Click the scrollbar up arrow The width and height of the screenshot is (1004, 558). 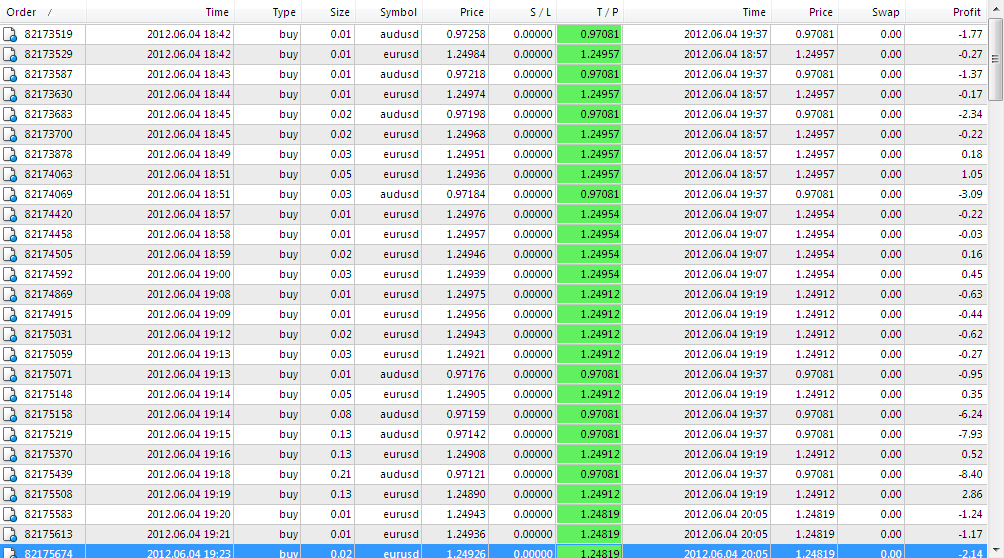tap(996, 8)
